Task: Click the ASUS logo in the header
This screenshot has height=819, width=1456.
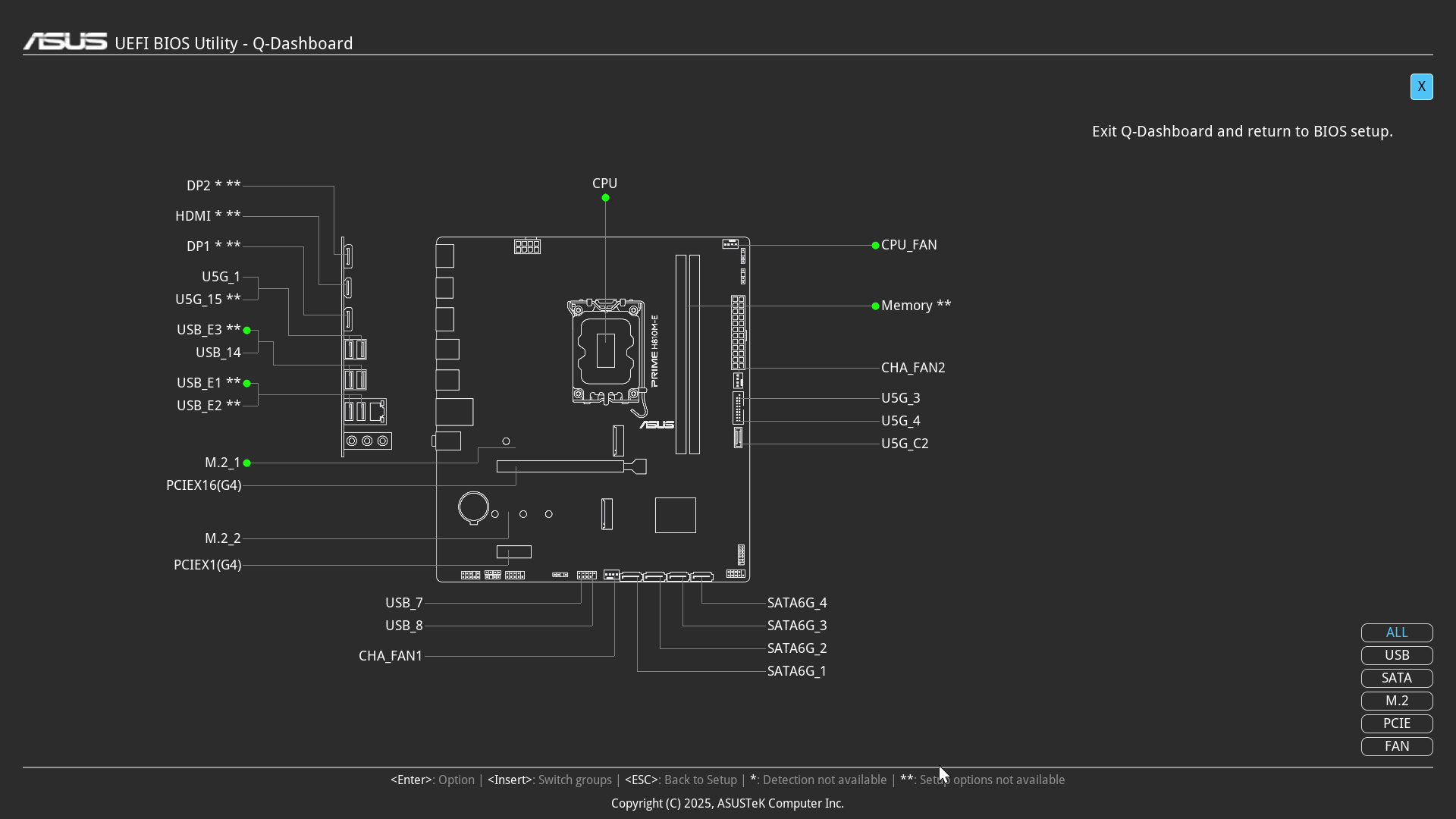Action: pos(65,42)
